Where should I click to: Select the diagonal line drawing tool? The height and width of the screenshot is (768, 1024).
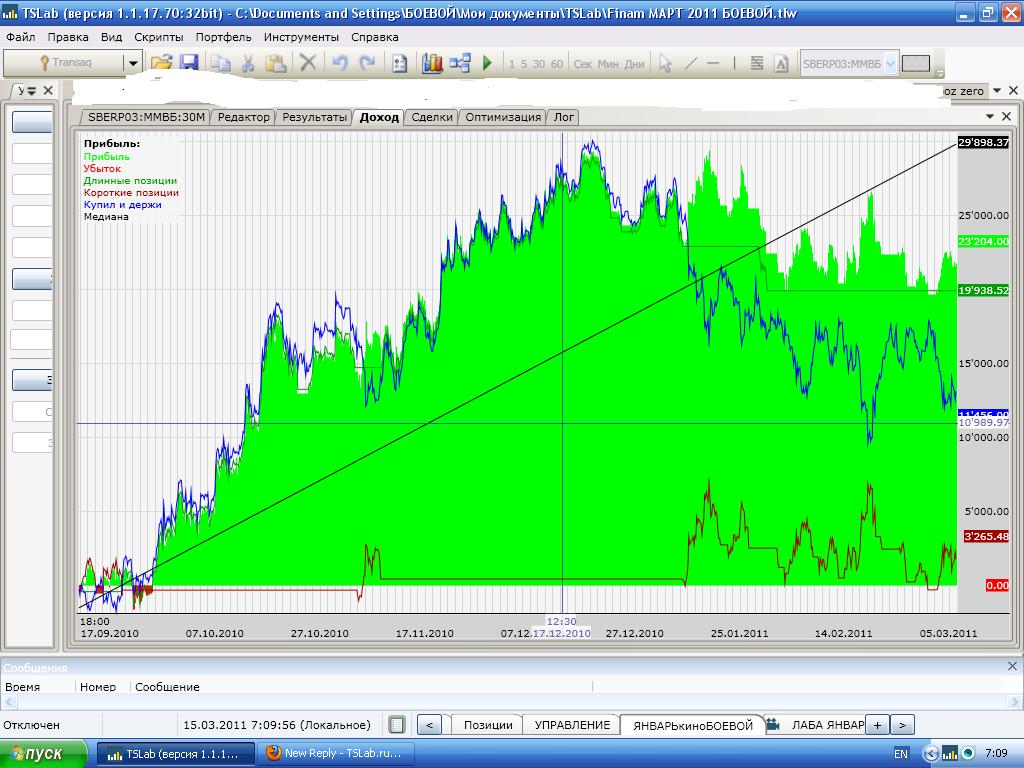690,63
